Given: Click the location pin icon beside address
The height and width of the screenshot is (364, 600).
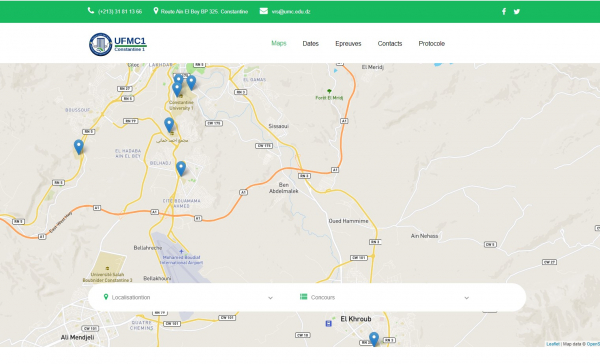Looking at the screenshot, I should click(156, 11).
